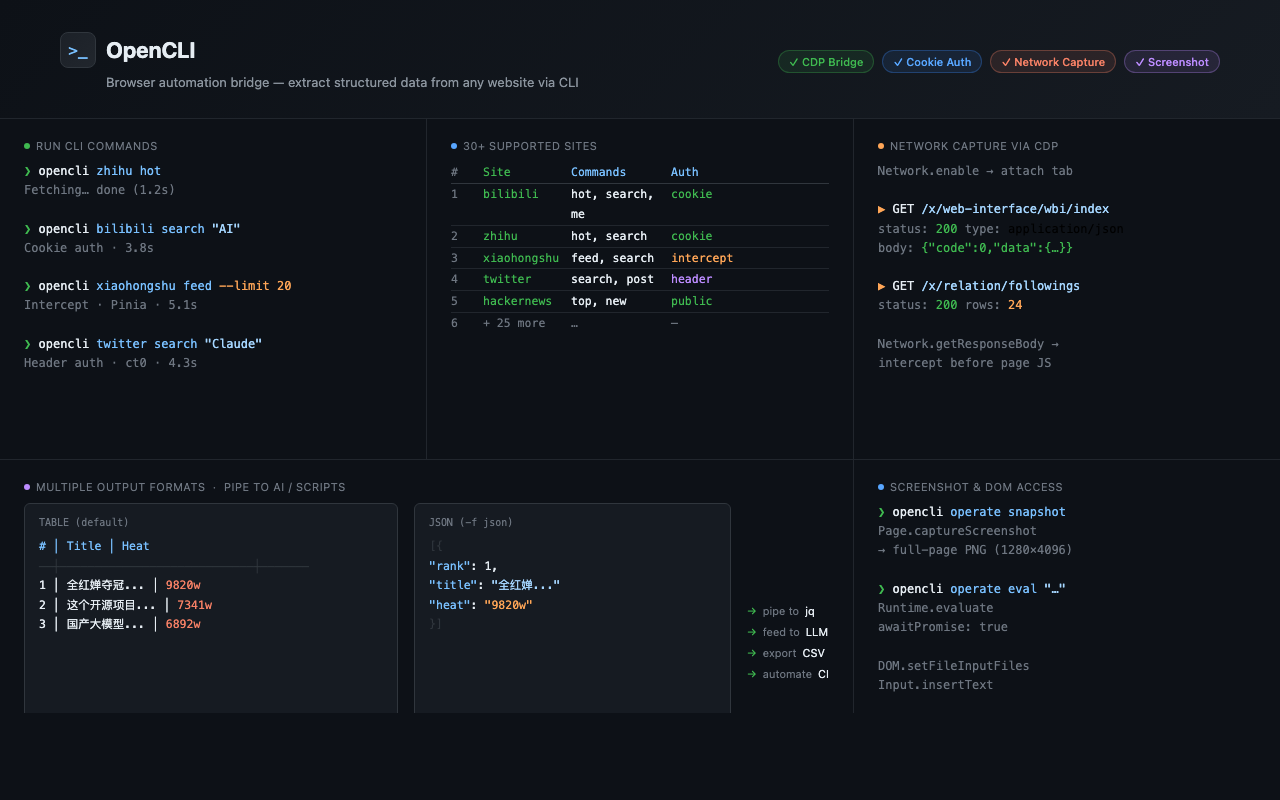Click the bilibili site cell
Viewport: 1280px width, 800px height.
[x=511, y=194]
